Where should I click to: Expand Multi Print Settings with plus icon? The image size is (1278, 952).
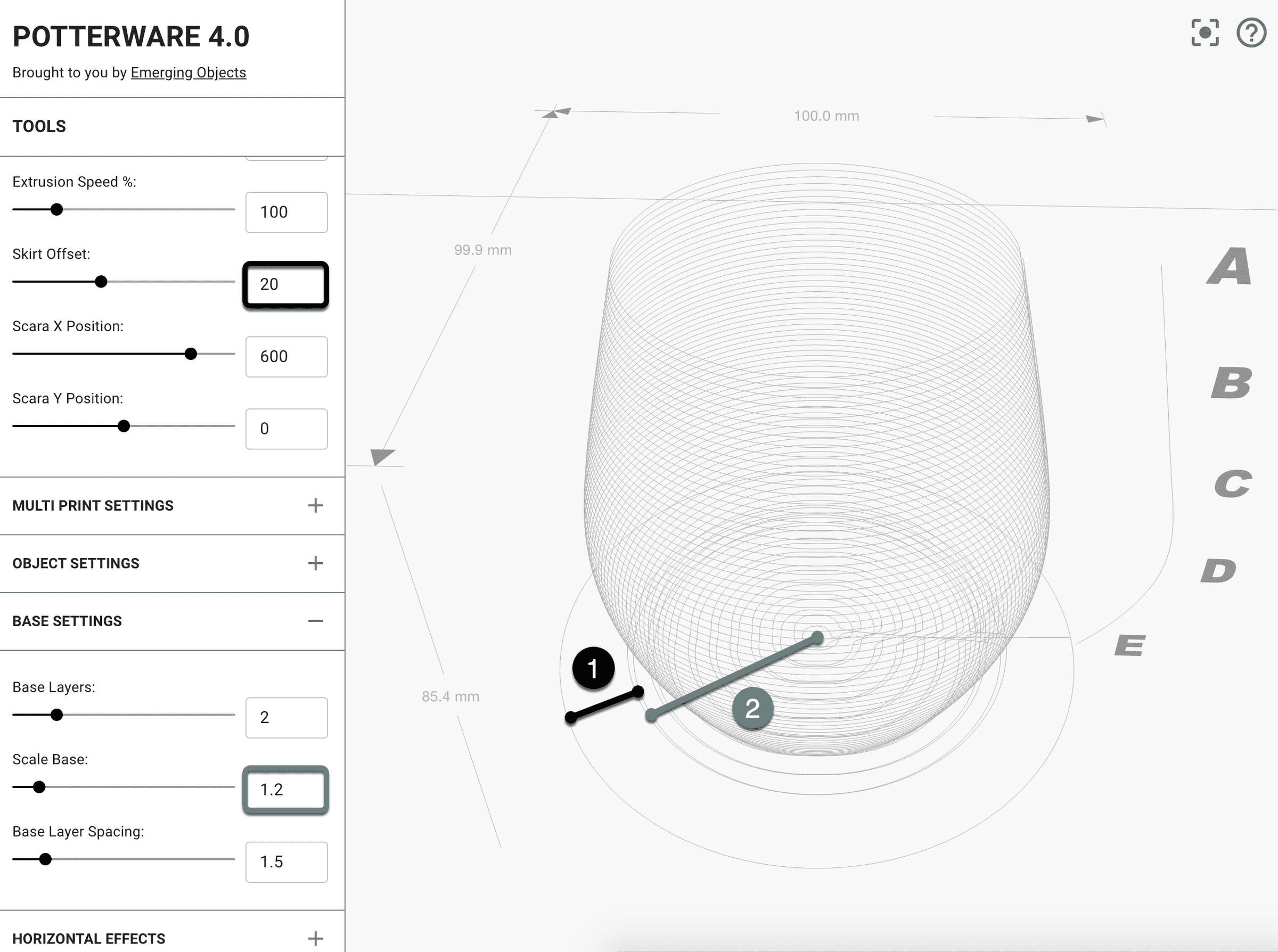315,505
